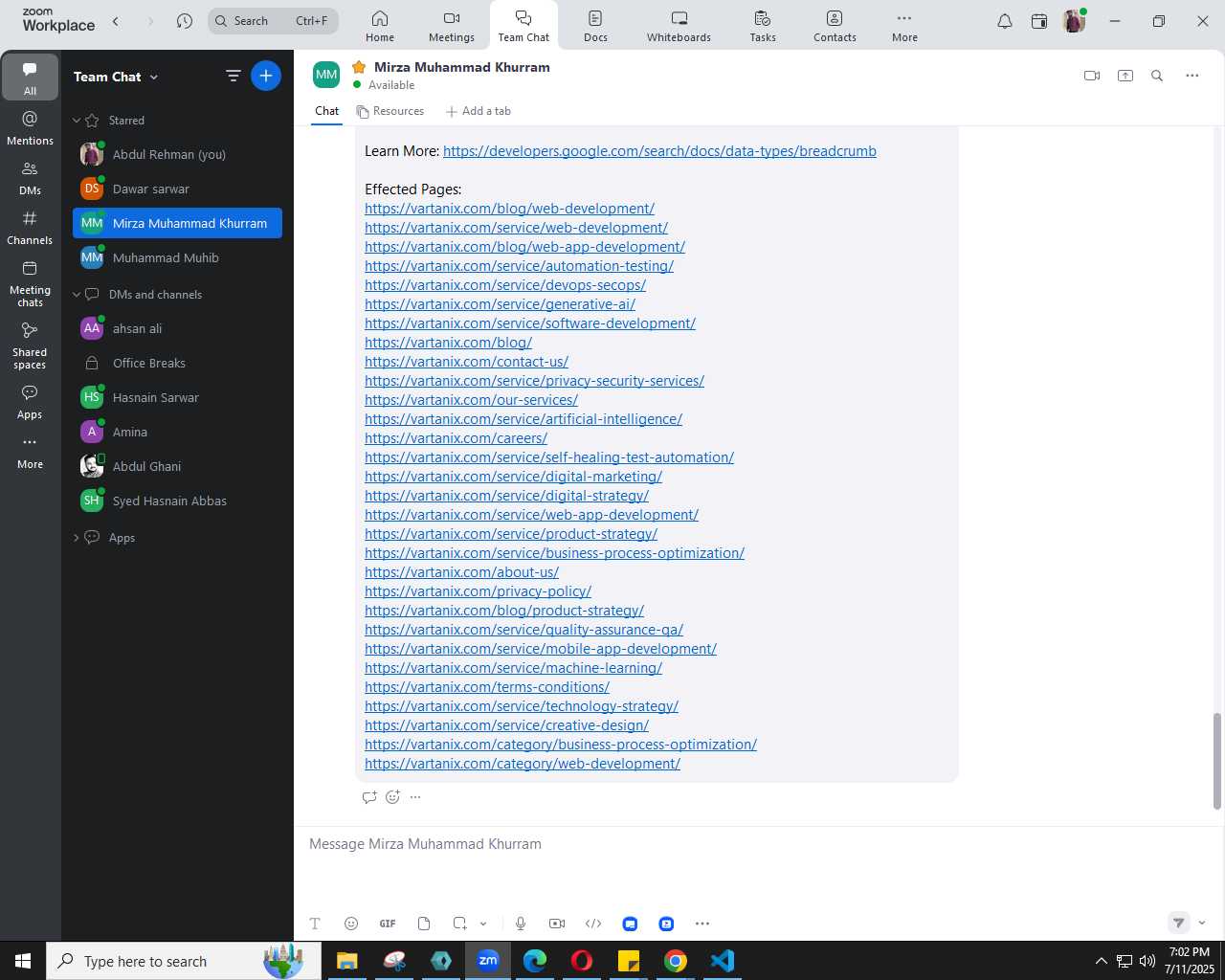Image resolution: width=1225 pixels, height=980 pixels.
Task: Open DMs in the sidebar
Action: [30, 178]
